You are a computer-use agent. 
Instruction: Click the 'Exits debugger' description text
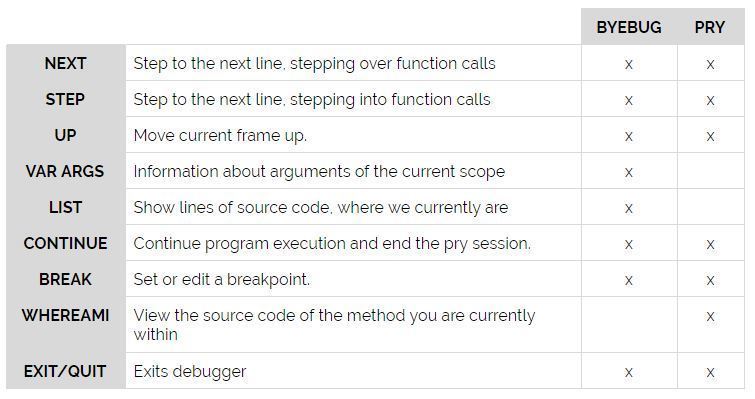coord(190,372)
